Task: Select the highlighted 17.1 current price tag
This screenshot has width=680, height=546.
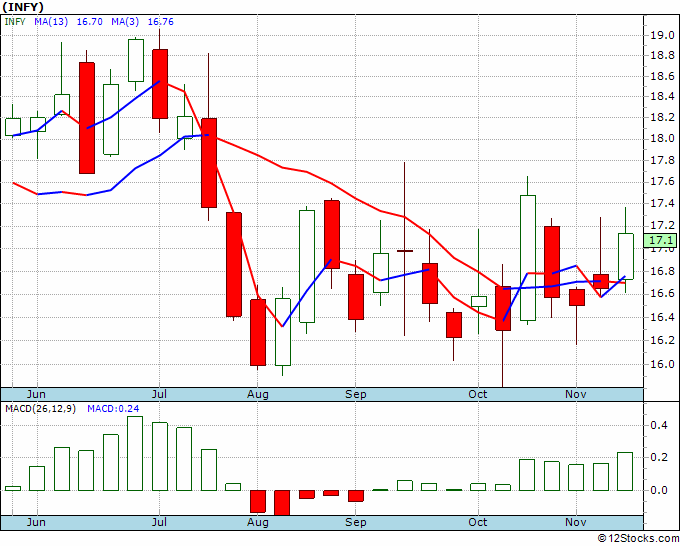Action: 660,240
